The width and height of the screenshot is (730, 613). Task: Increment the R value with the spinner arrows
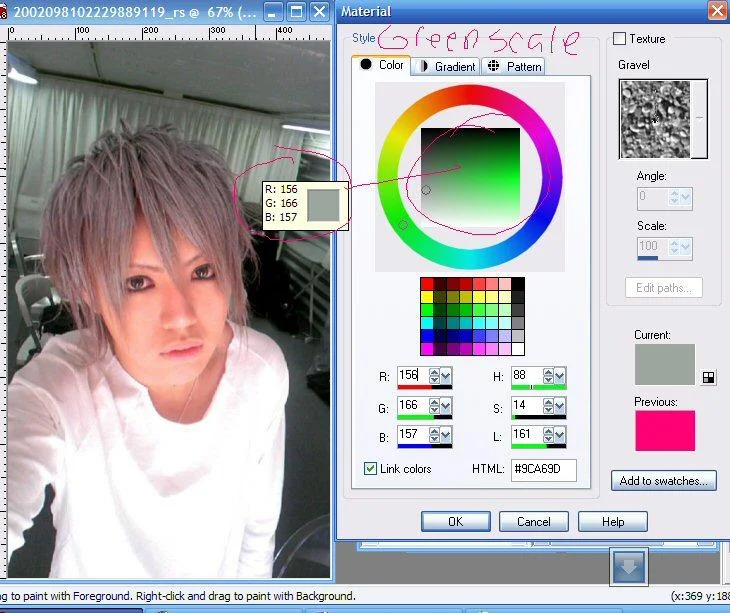(434, 372)
